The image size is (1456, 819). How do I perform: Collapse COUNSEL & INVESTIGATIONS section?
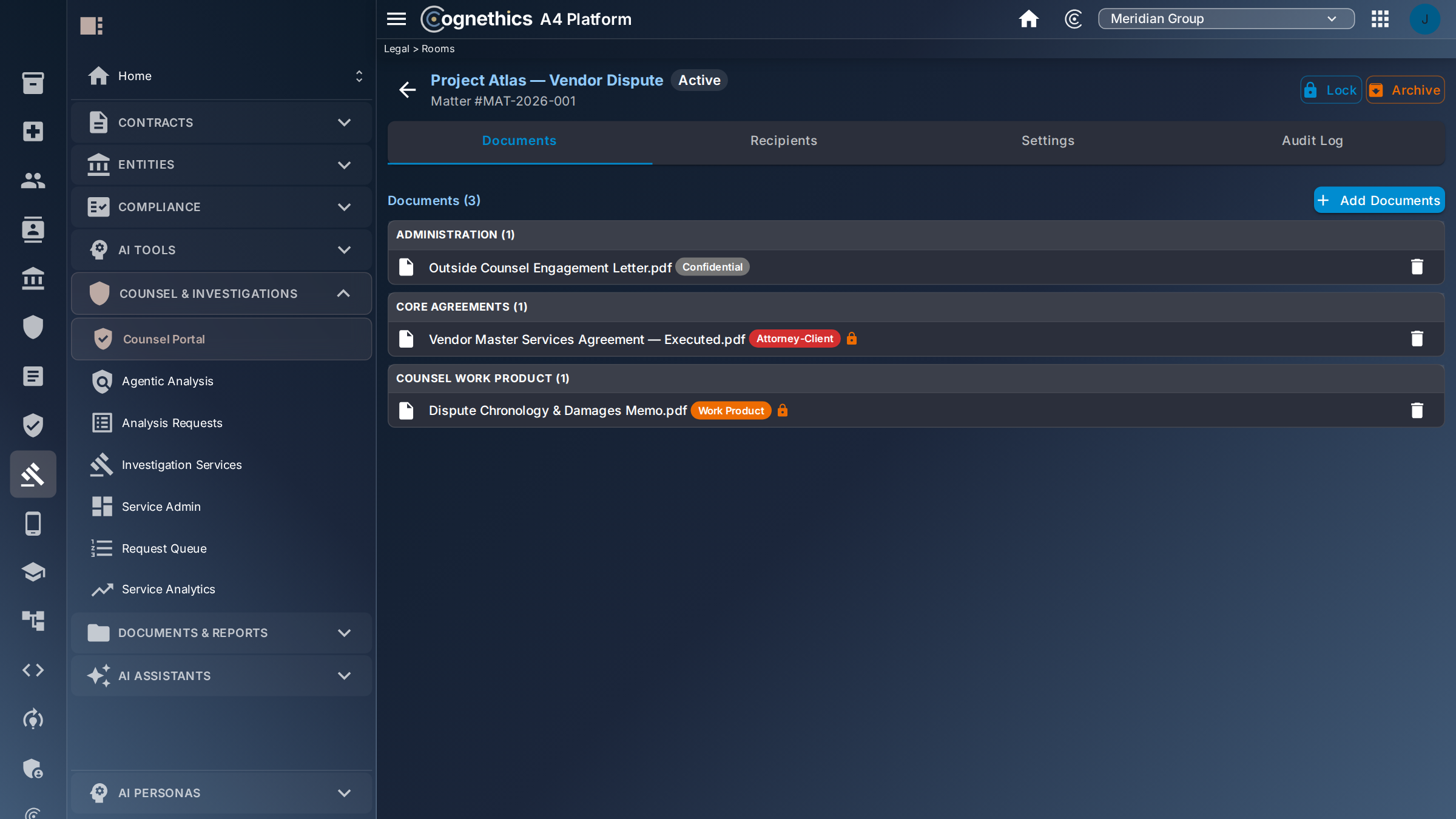coord(221,294)
